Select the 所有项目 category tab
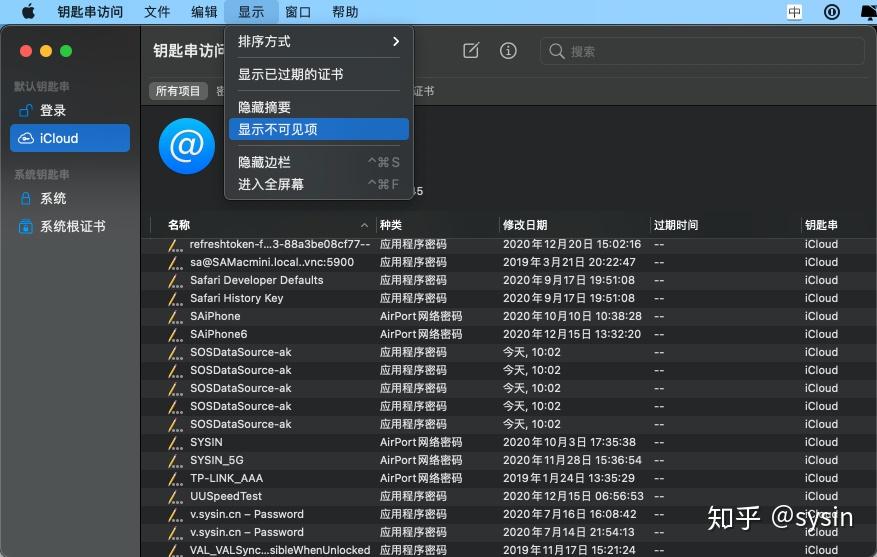877x557 pixels. 178,91
